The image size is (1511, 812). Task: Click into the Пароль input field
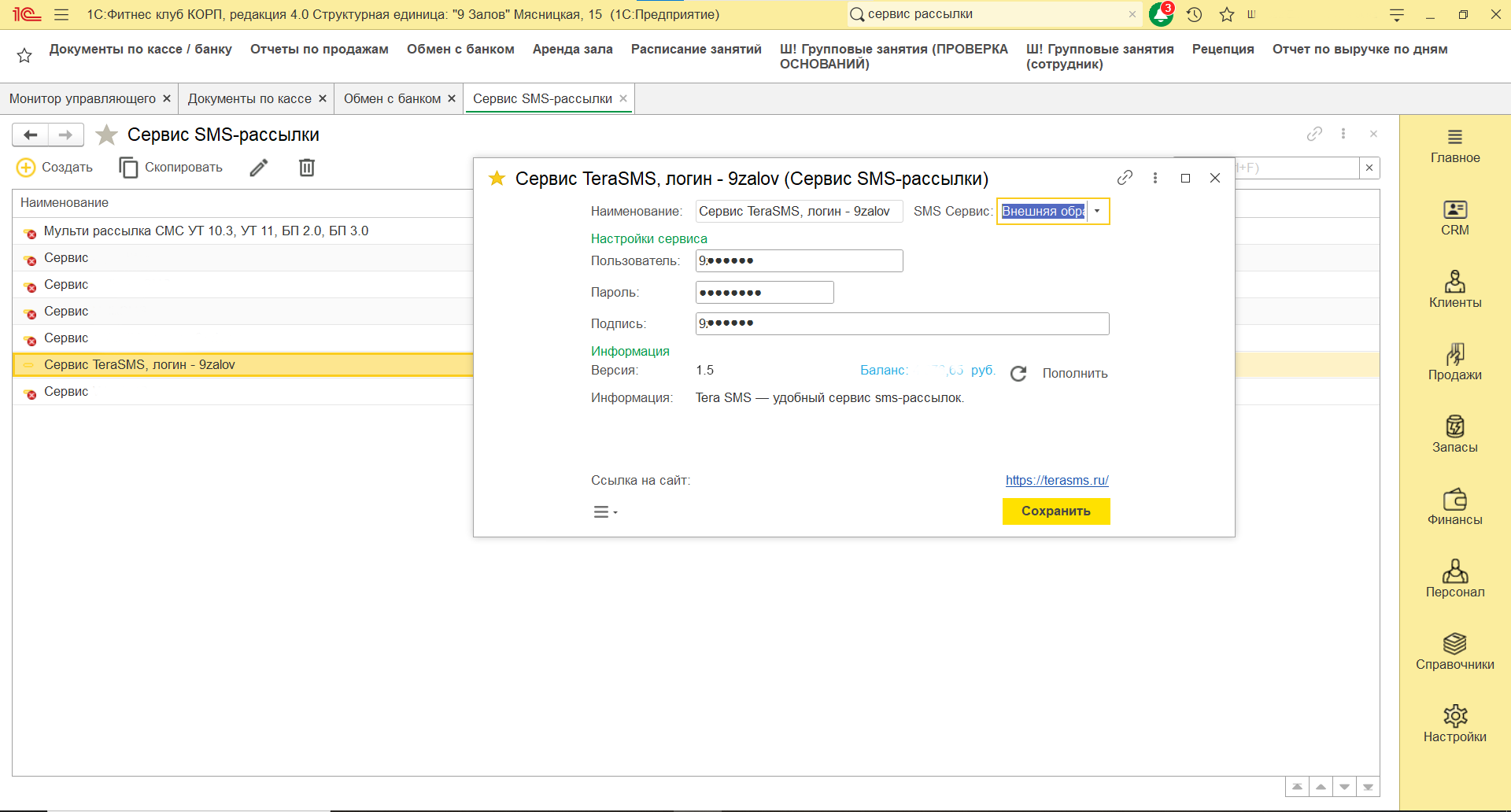pyautogui.click(x=764, y=293)
